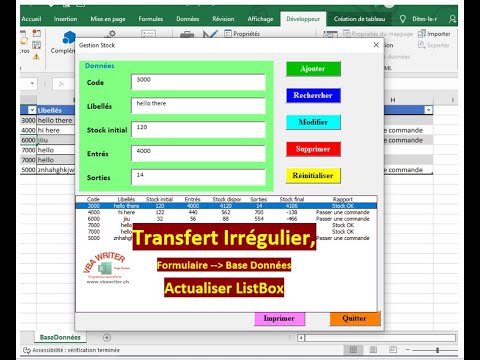
Task: Open the Formules ribbon tab
Action: [x=151, y=19]
